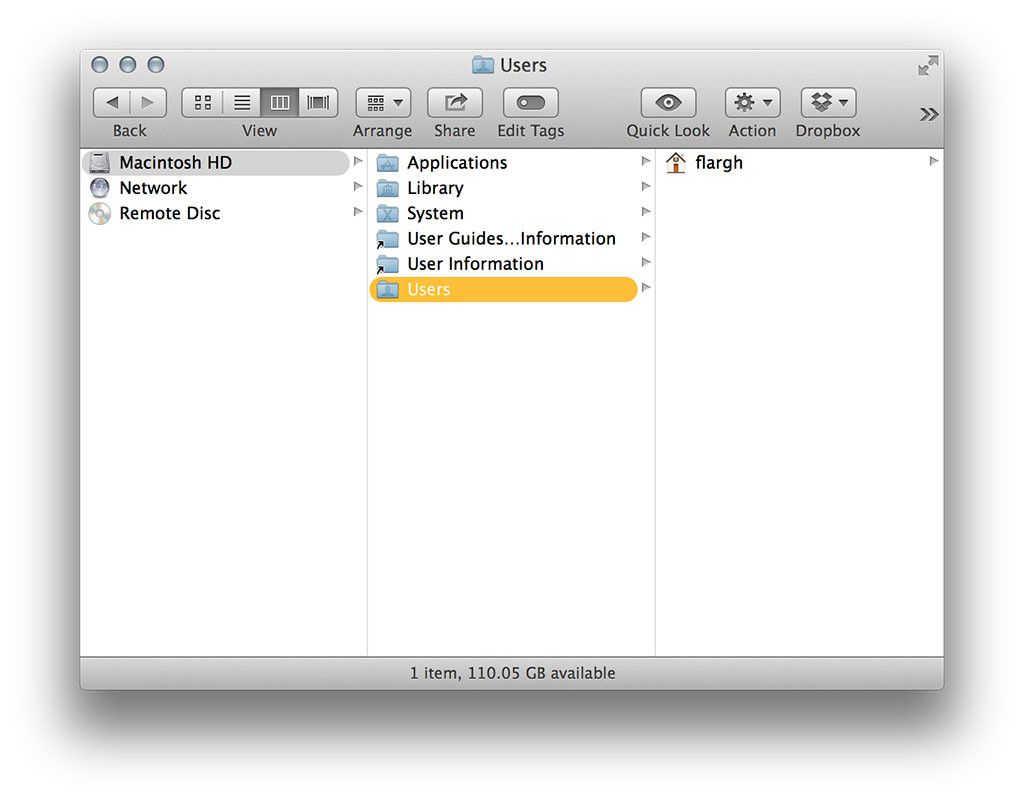Click the Forward arrow button

(148, 102)
